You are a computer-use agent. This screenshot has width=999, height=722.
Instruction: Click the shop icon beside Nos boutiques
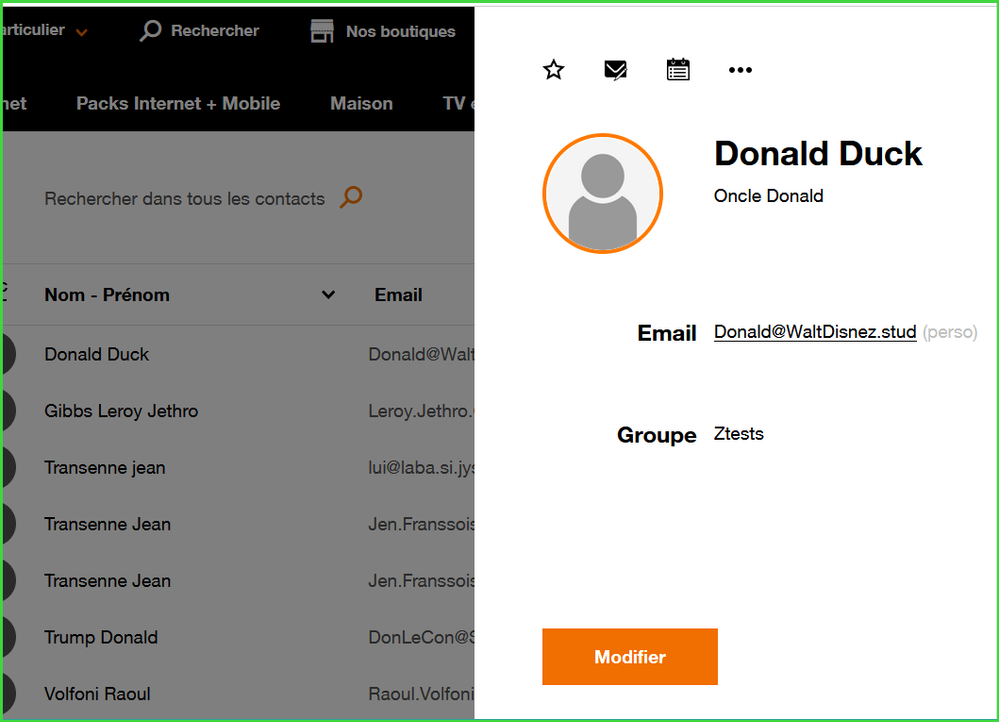322,31
